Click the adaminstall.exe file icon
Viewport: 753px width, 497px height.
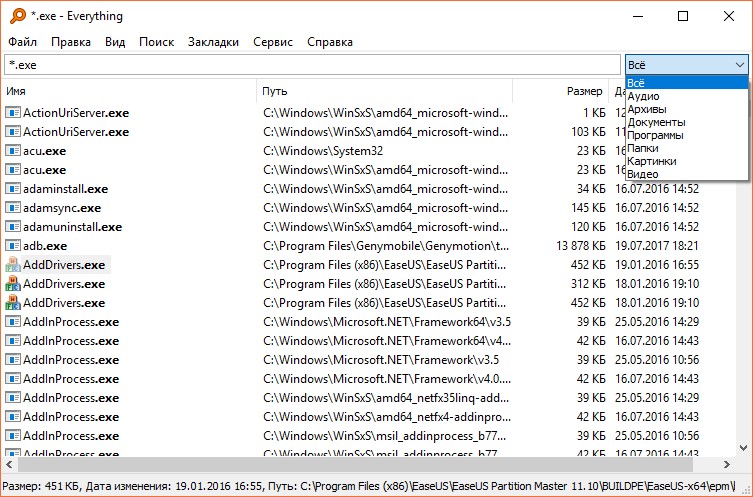tap(13, 189)
